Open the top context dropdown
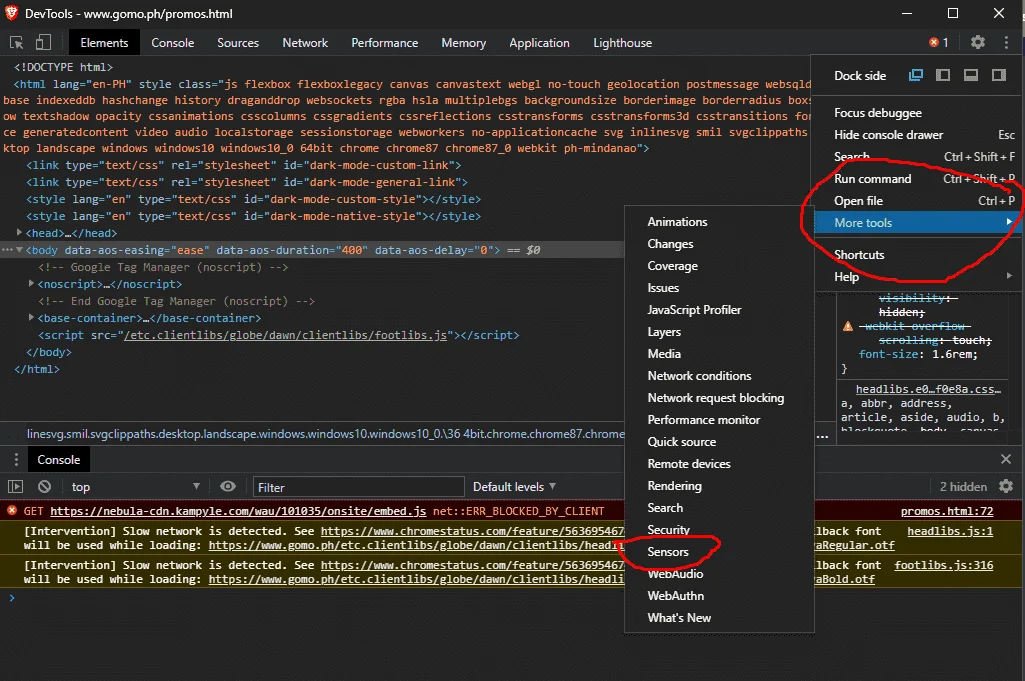1025x681 pixels. [x=135, y=487]
